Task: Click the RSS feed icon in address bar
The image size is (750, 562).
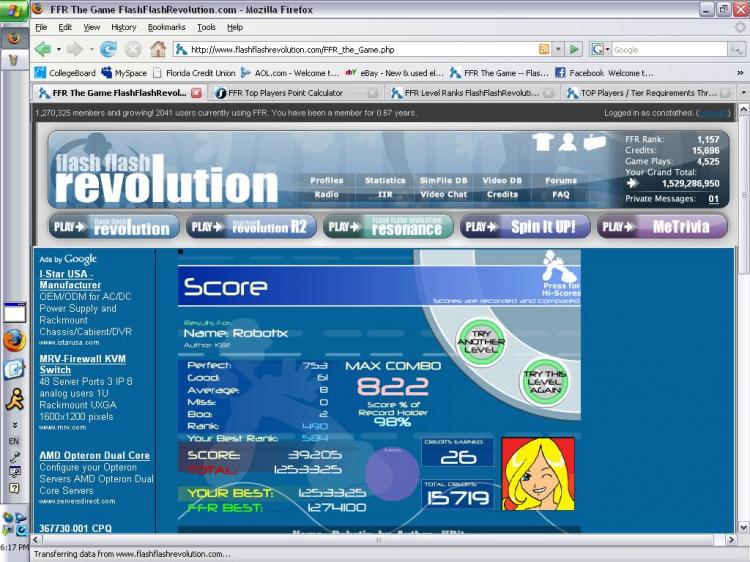Action: pos(544,49)
